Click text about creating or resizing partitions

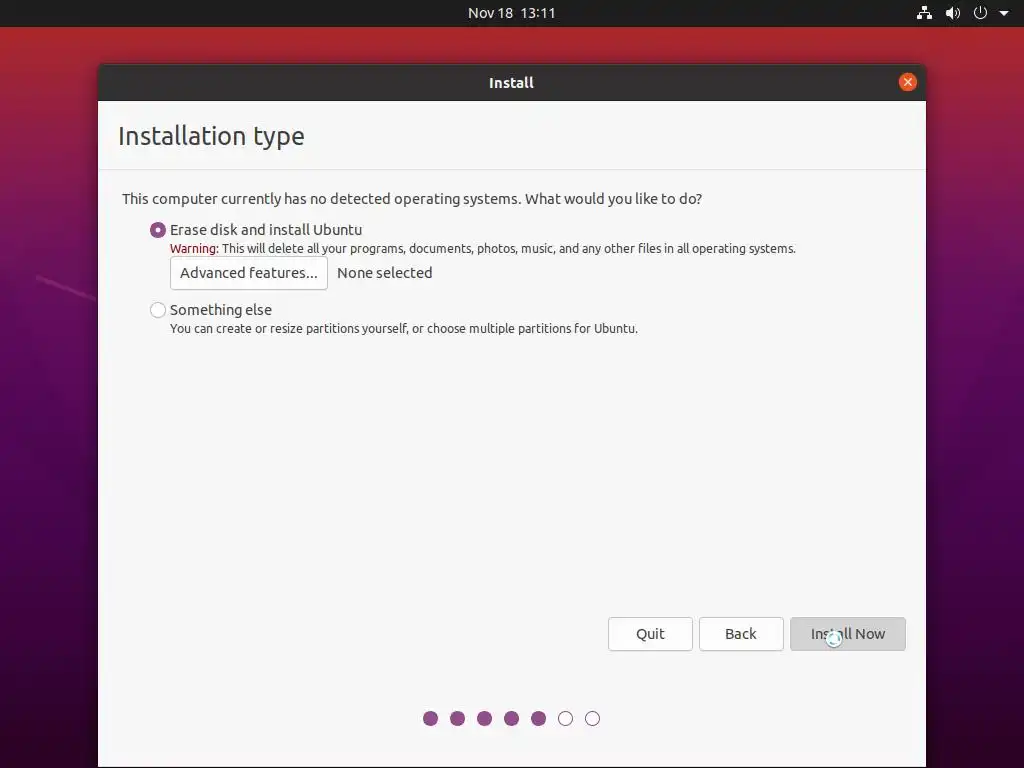point(404,328)
